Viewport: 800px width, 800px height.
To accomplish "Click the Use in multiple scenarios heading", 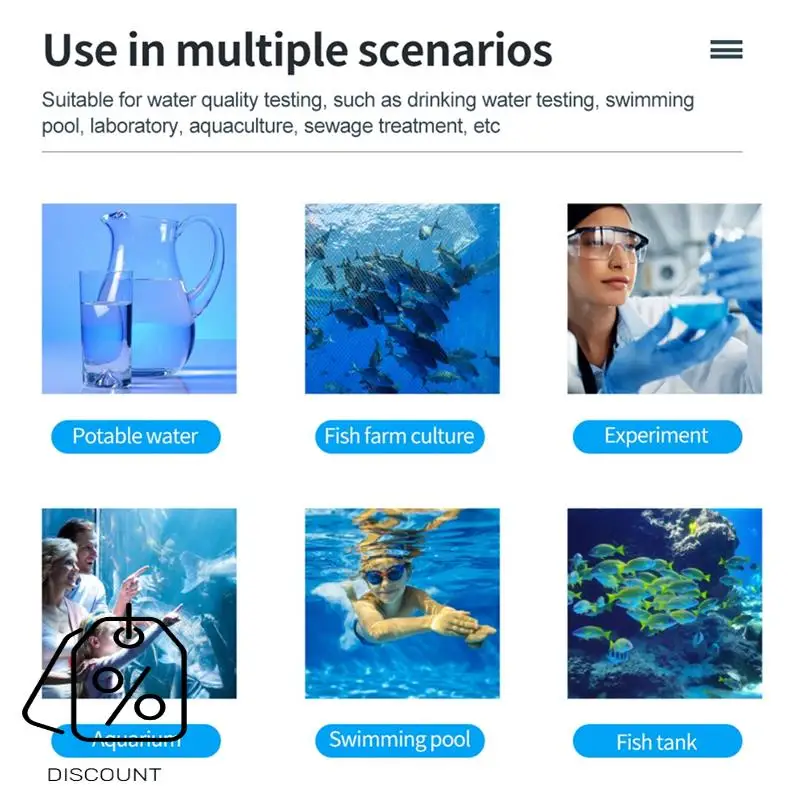I will pos(298,51).
